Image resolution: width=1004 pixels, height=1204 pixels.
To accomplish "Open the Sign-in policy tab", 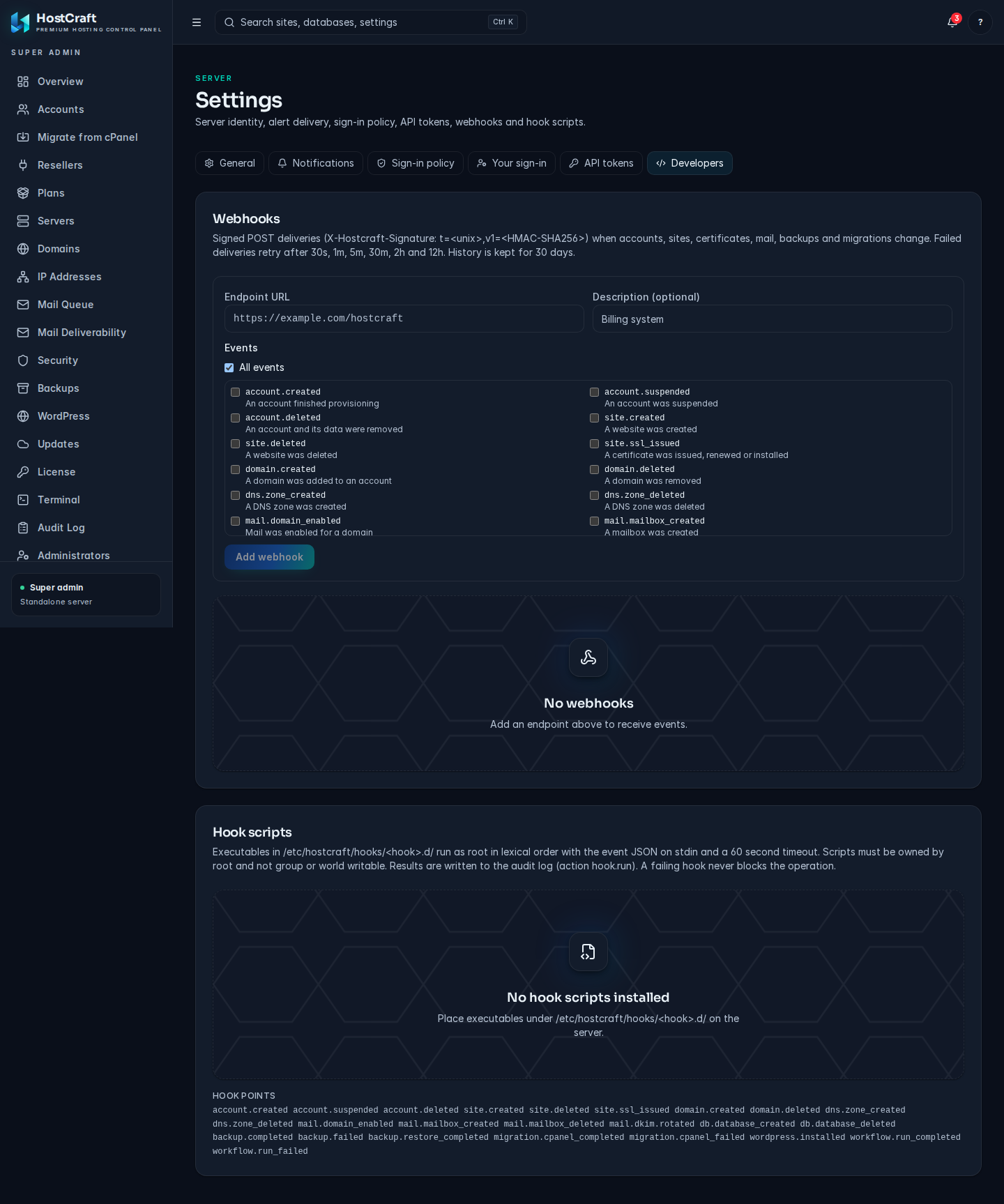I will click(x=416, y=163).
